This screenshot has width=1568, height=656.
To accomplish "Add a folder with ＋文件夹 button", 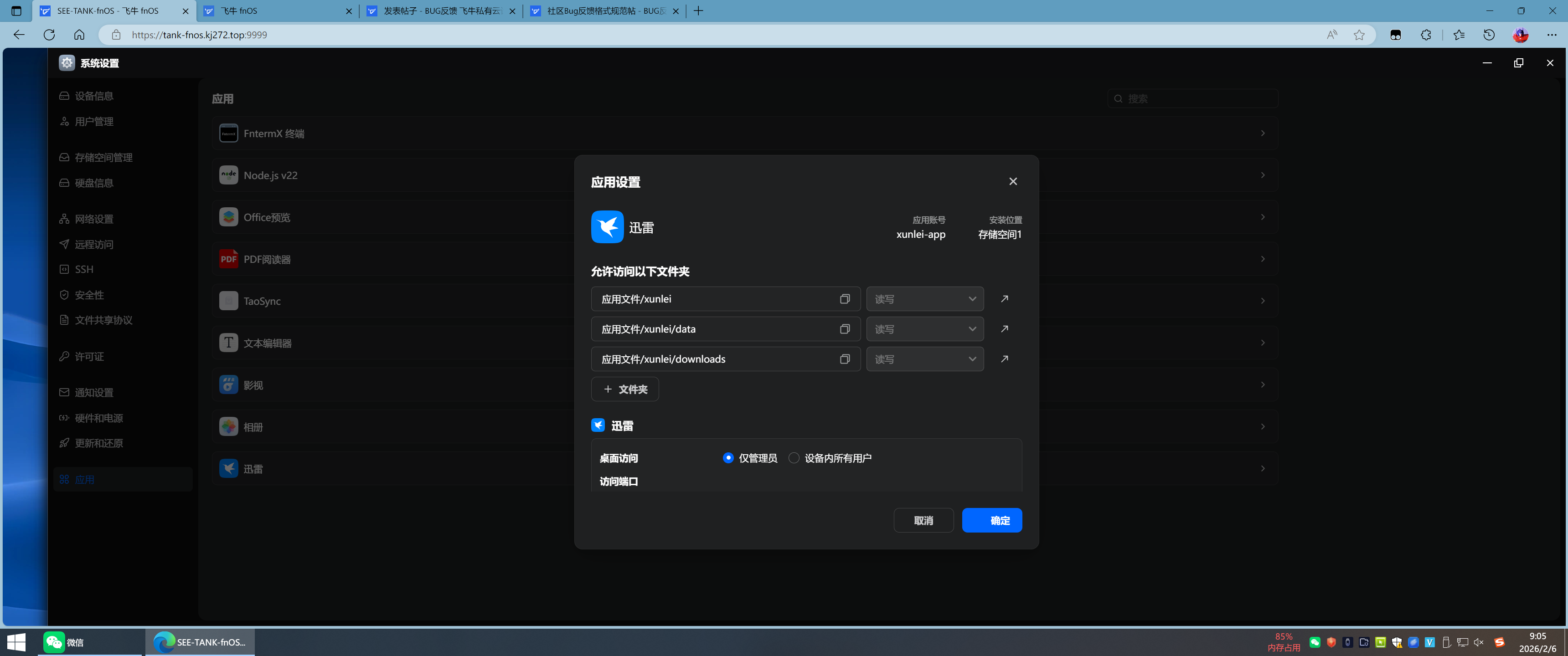I will [x=624, y=389].
